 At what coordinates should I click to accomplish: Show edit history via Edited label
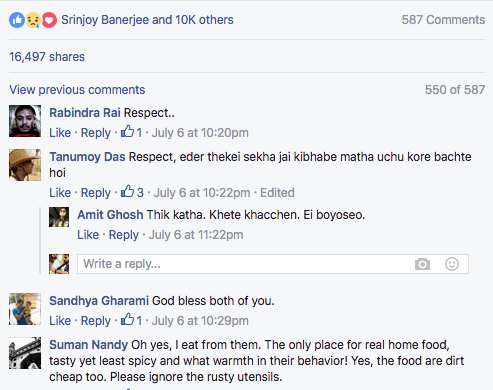tap(277, 193)
